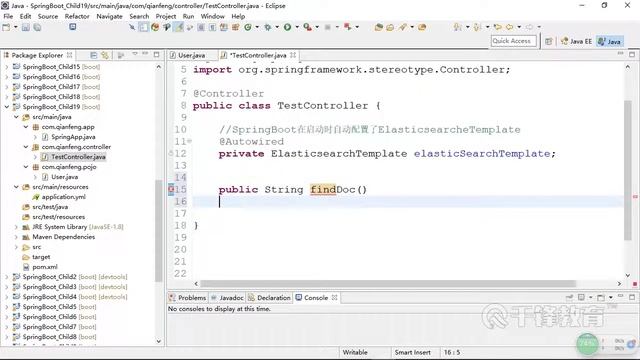
Task: Click the Skip All Breakpoints icon
Action: (132, 27)
